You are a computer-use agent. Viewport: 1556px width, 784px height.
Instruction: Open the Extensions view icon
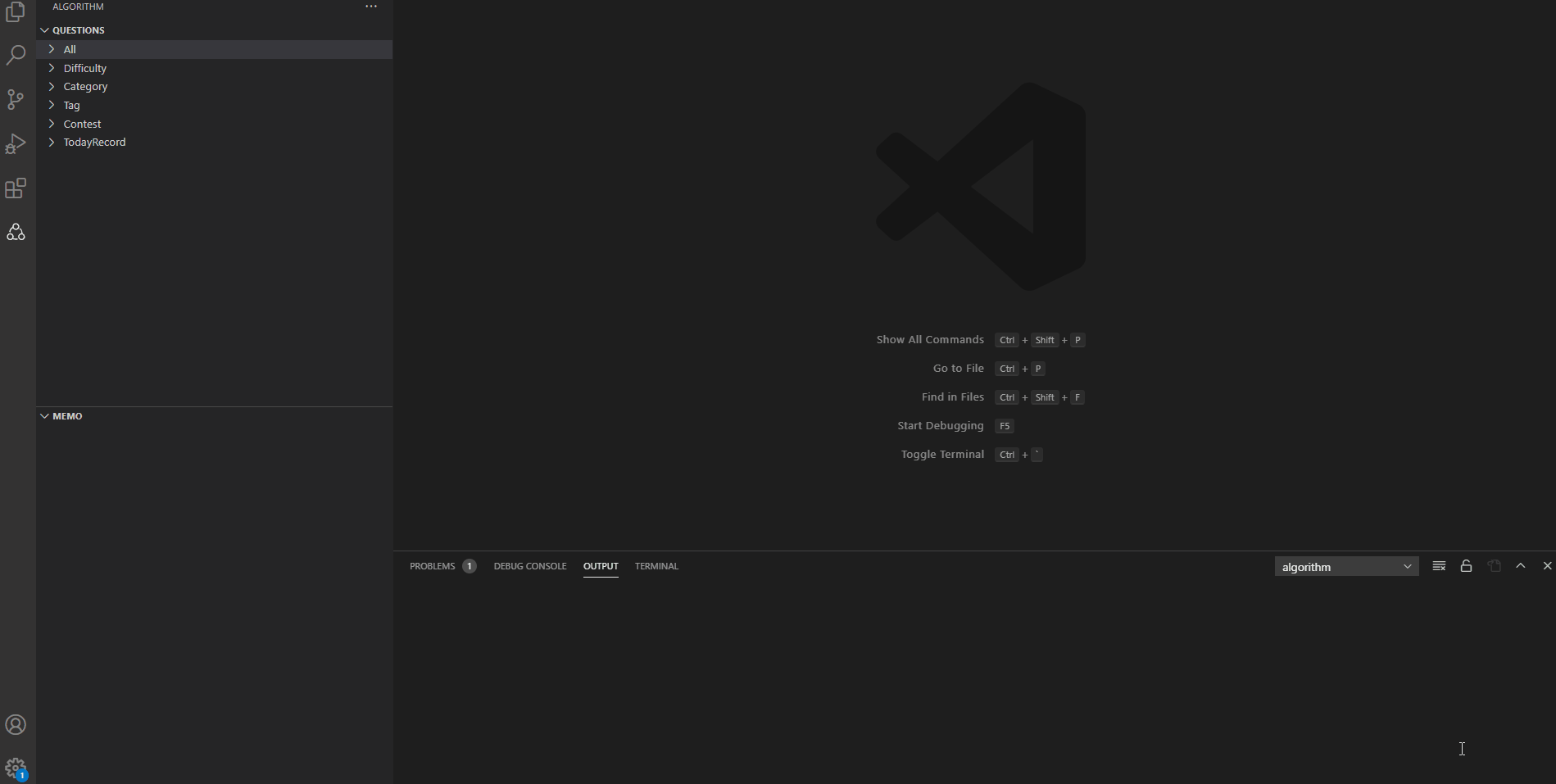16,188
